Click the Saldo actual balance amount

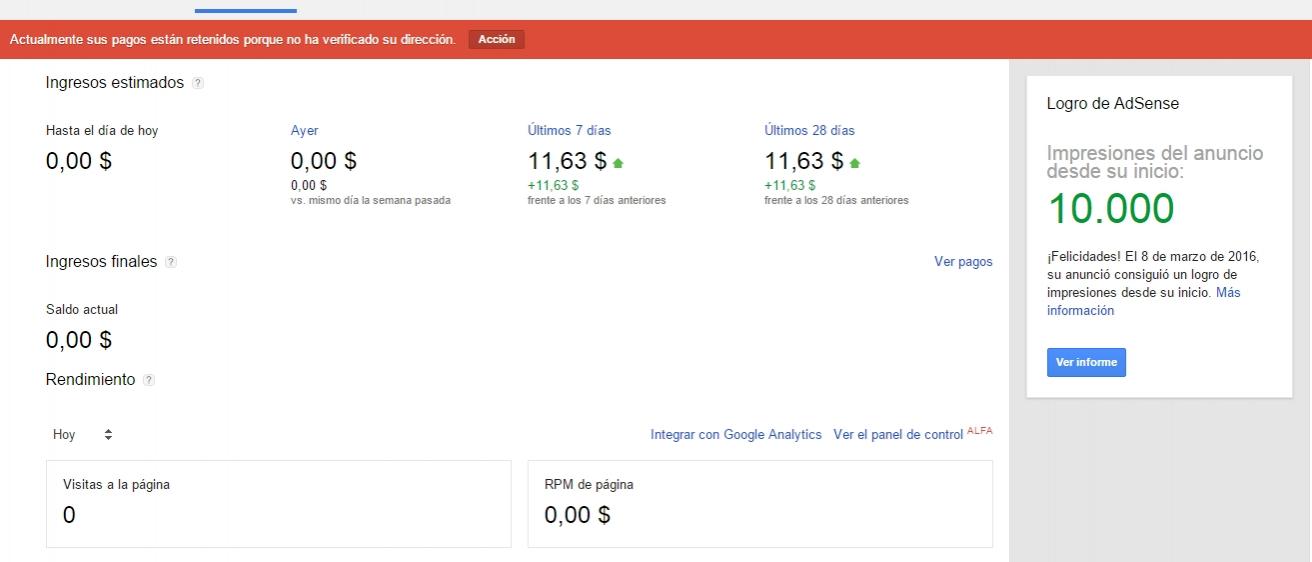click(79, 340)
